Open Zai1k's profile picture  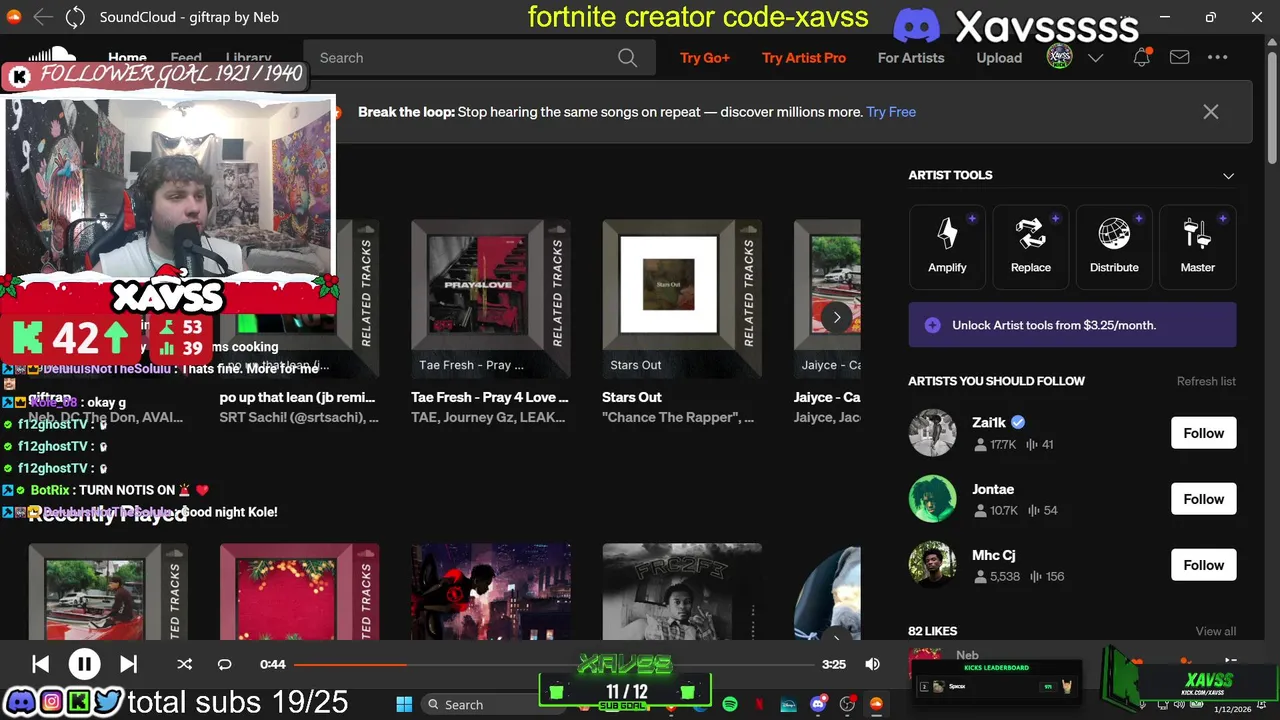tap(932, 433)
